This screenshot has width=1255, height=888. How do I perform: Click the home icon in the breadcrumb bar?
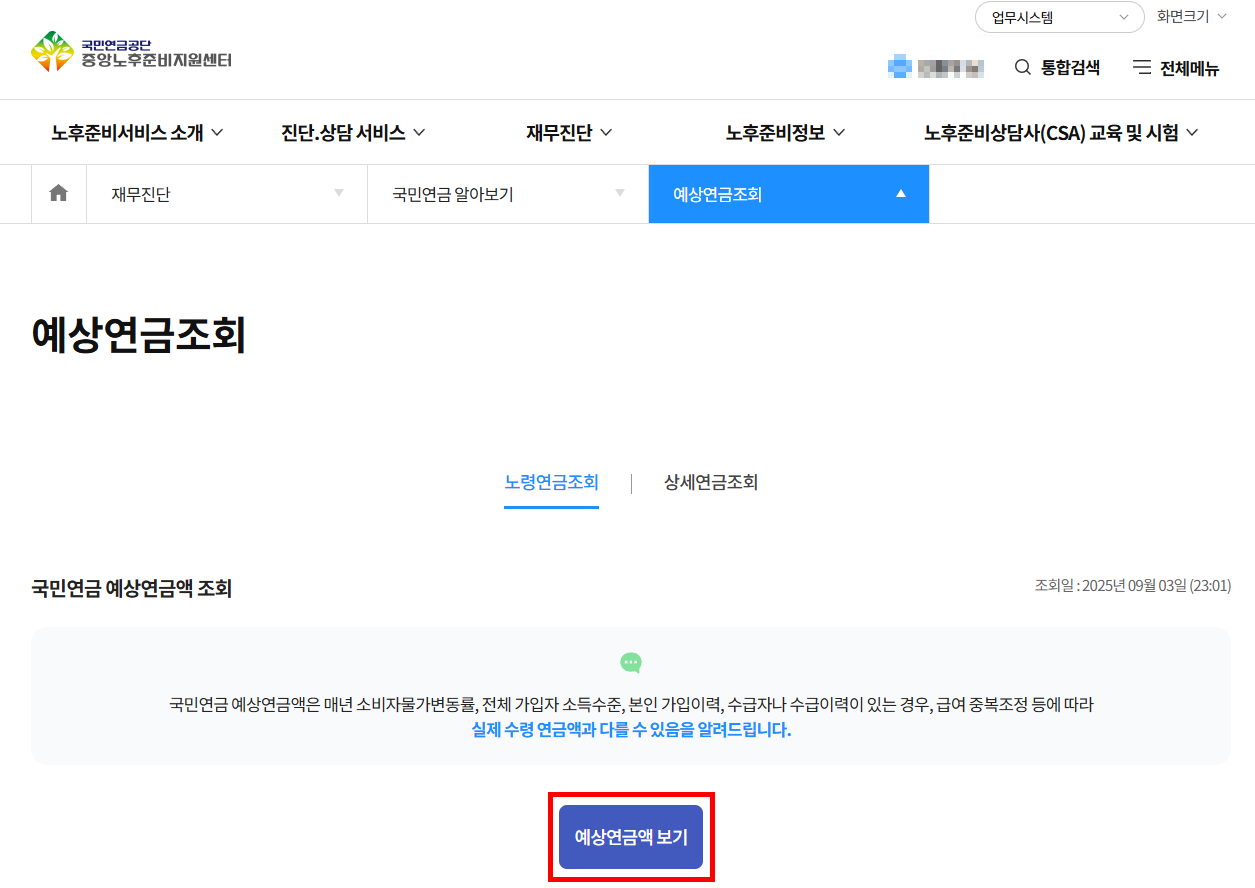pyautogui.click(x=58, y=193)
